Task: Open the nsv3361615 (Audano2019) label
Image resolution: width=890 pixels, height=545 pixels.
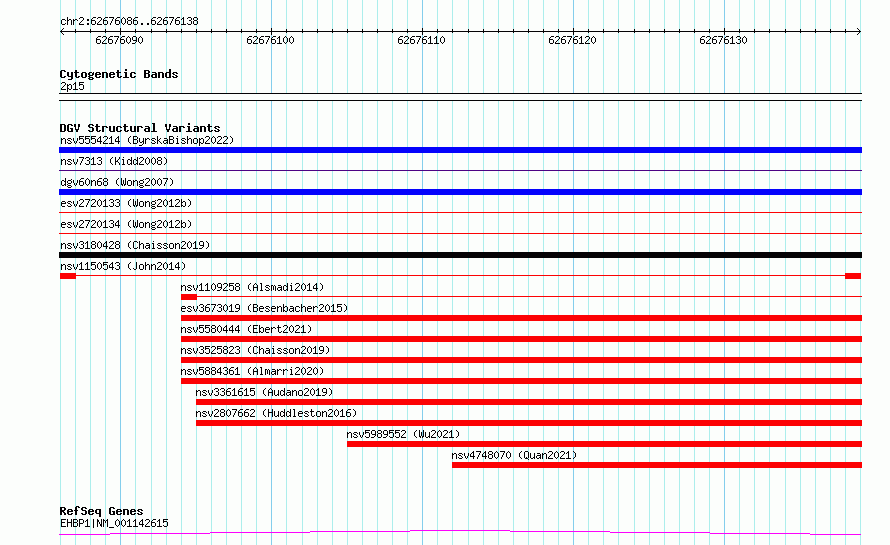Action: 264,392
